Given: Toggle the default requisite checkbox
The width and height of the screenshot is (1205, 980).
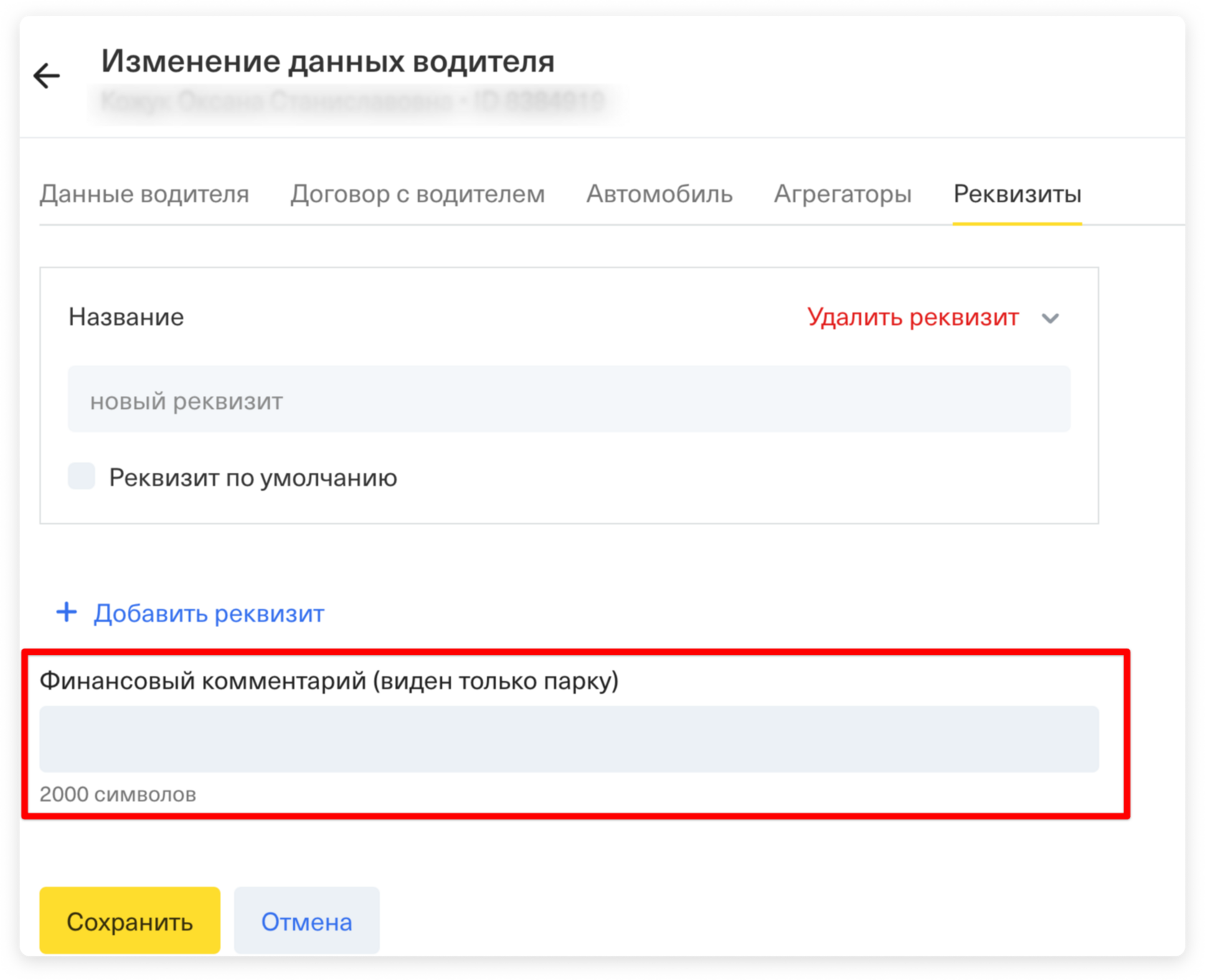Looking at the screenshot, I should (x=82, y=476).
